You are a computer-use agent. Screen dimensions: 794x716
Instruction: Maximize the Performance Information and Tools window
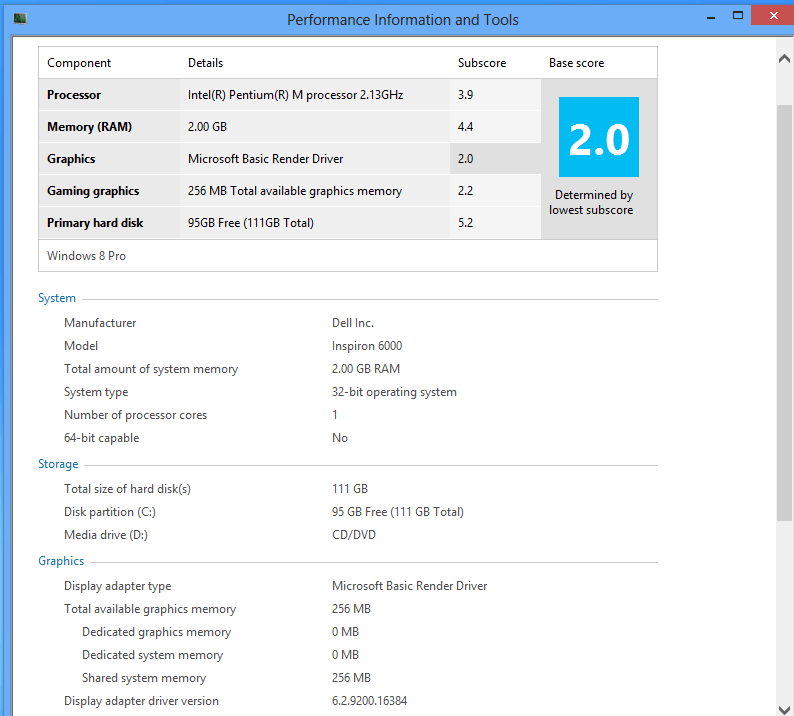click(x=738, y=16)
